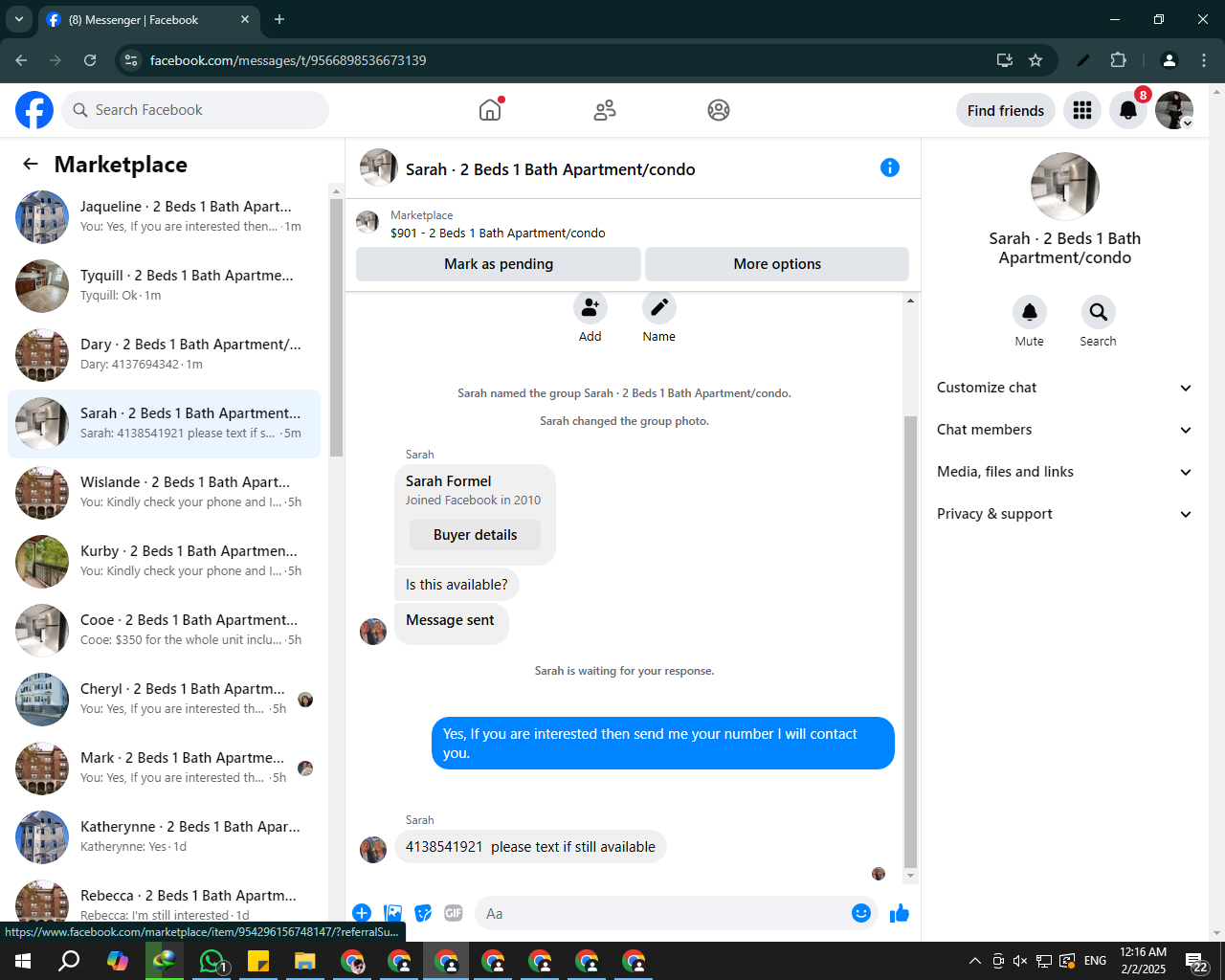Click the chat messages scrollbar thumb
The width and height of the screenshot is (1225, 980).
(910, 641)
